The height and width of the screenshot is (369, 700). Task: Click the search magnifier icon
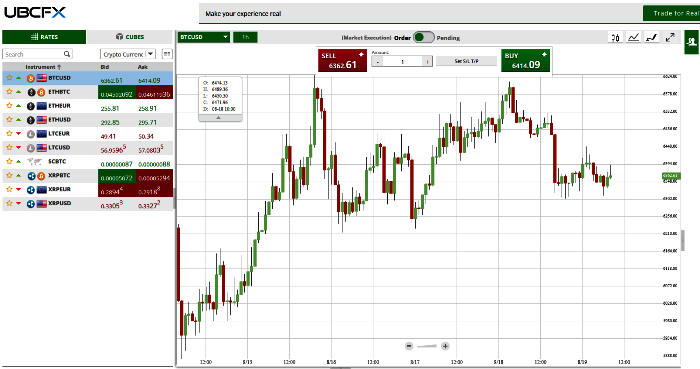point(67,54)
